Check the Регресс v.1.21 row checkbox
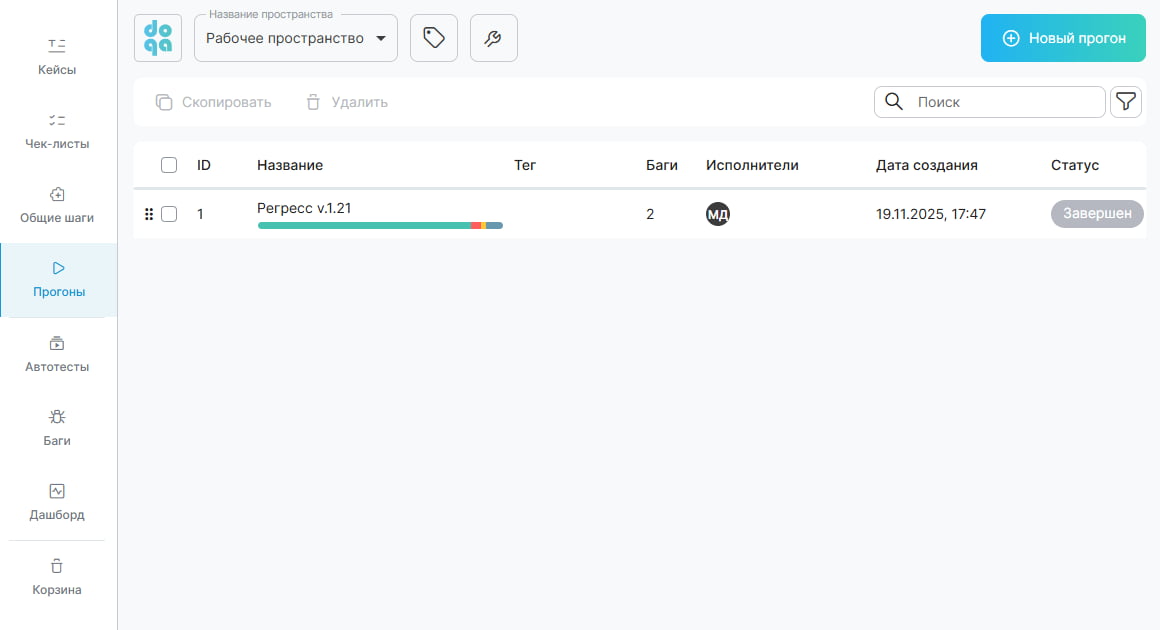1160x630 pixels. click(169, 214)
